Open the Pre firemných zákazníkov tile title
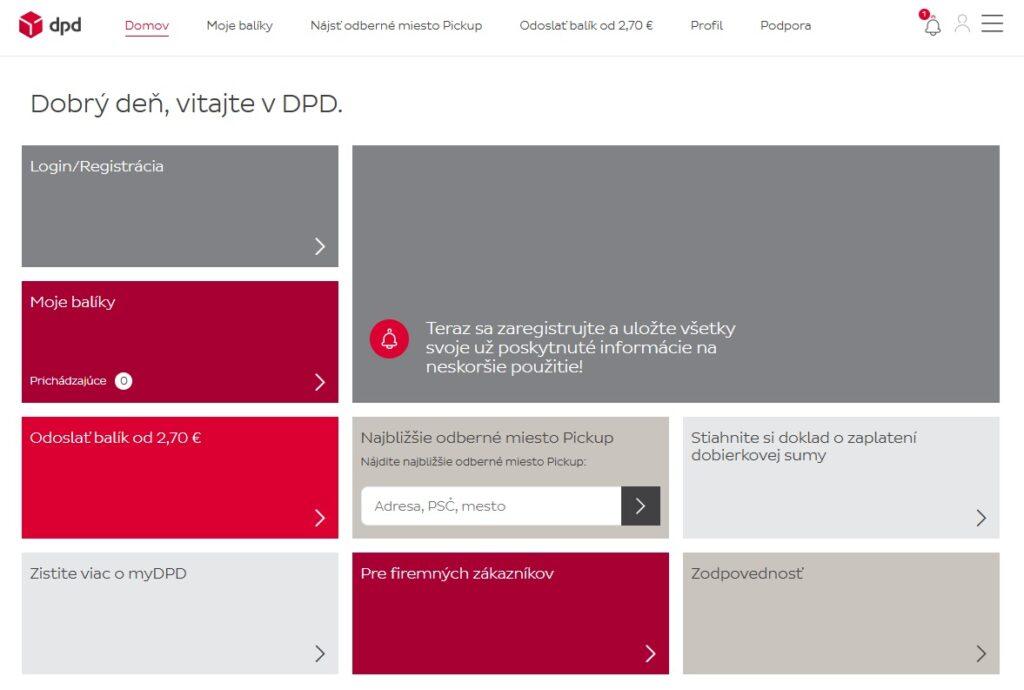1024x690 pixels. [457, 574]
